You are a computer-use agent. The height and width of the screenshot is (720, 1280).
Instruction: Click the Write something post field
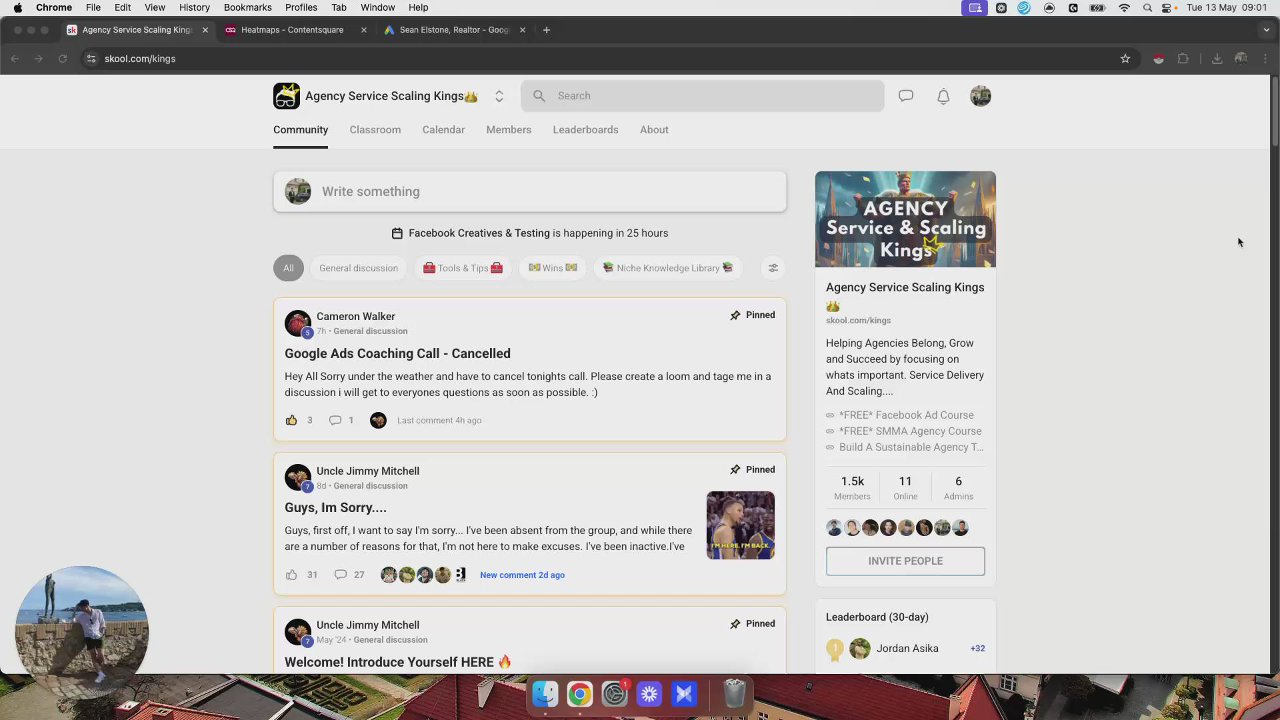[x=530, y=192]
